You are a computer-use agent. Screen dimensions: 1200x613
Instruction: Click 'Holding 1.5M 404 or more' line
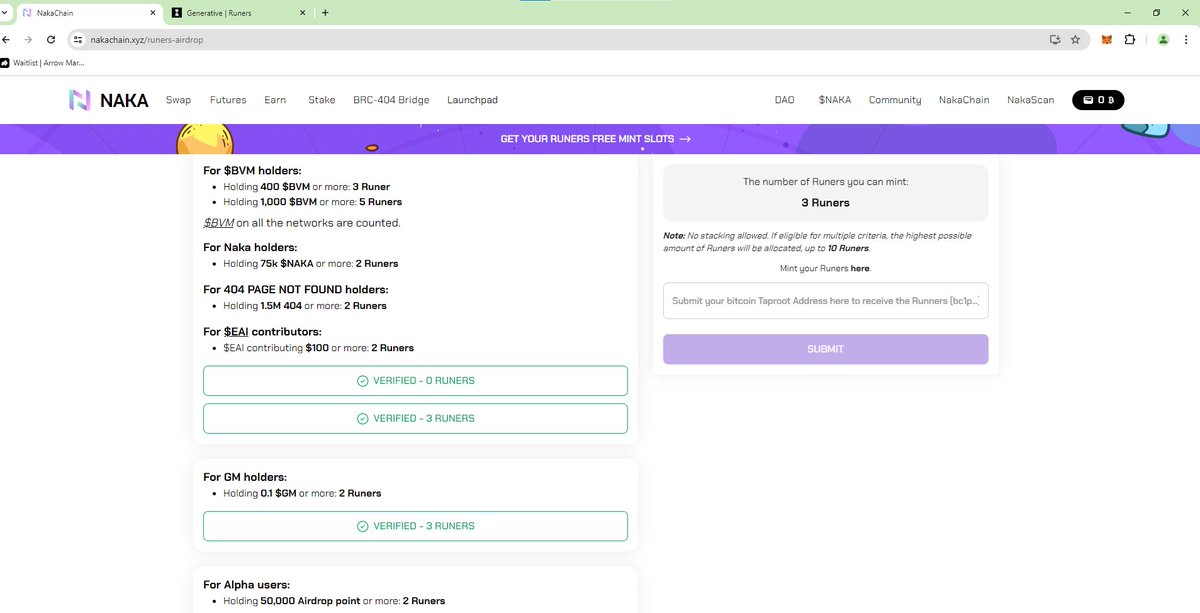coord(305,306)
